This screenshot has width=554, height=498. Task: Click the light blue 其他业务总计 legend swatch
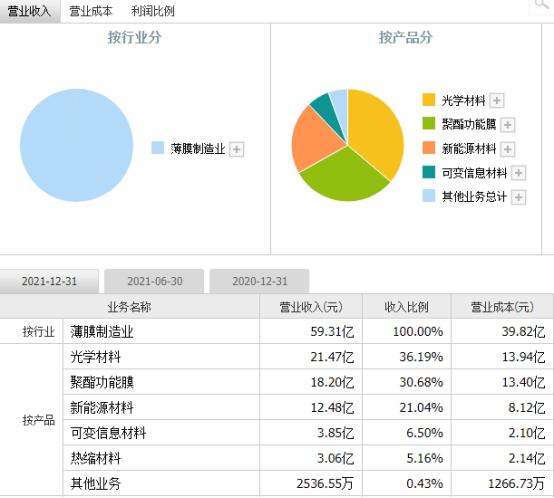[x=429, y=196]
